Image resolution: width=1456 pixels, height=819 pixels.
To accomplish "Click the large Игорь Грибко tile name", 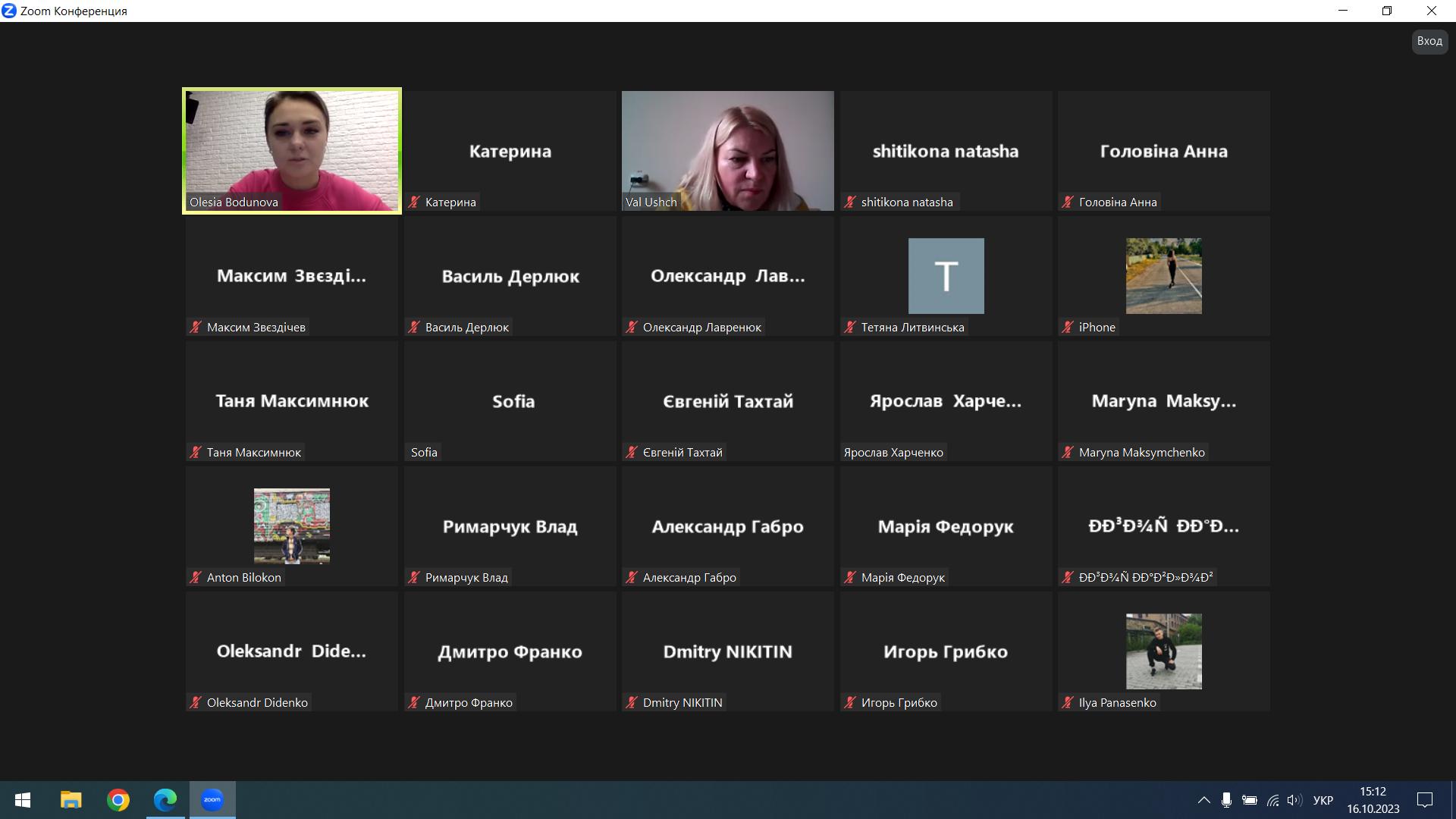I will [x=946, y=651].
